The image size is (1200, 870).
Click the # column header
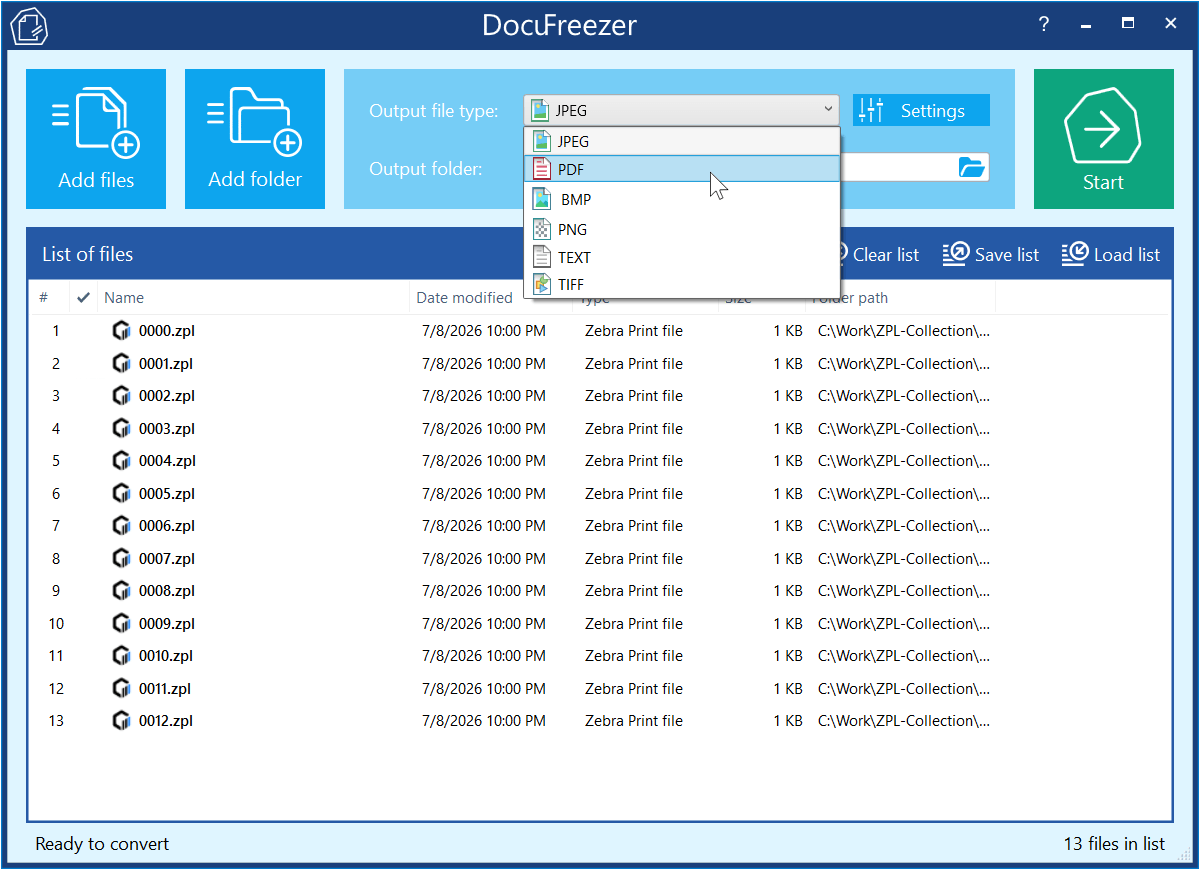pos(44,297)
